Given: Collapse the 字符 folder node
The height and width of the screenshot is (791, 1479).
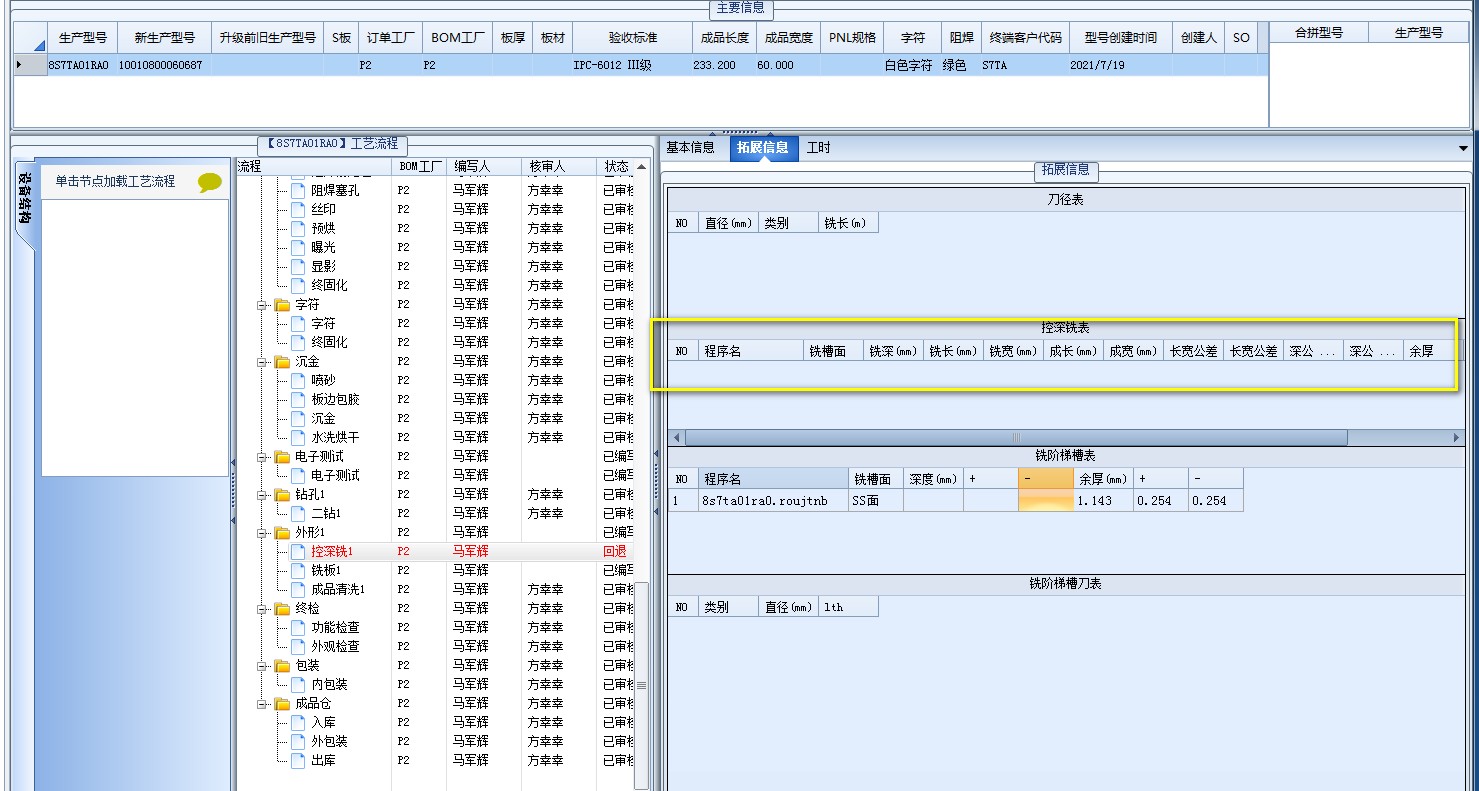Looking at the screenshot, I should point(263,304).
